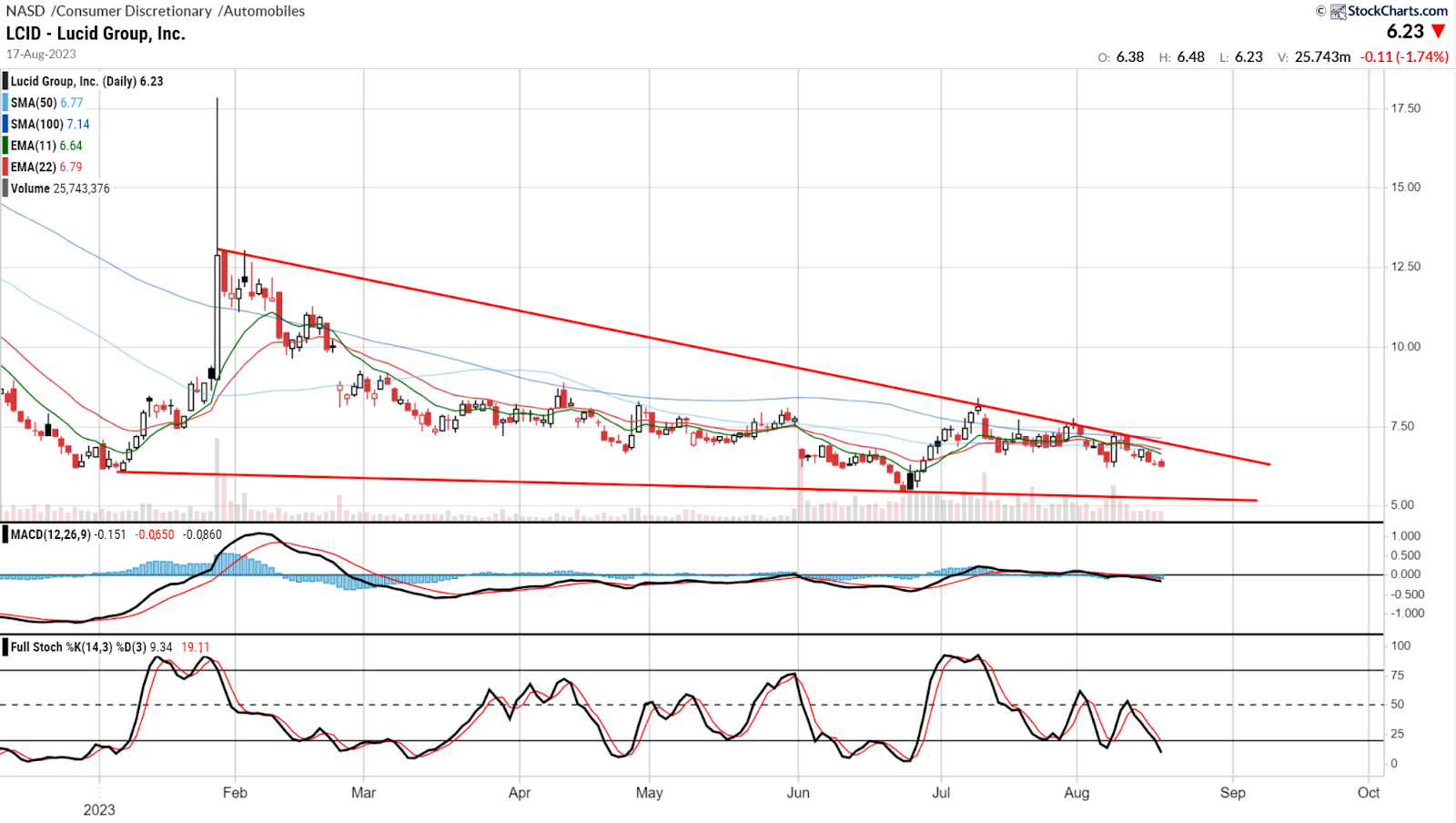
Task: Click the green EMA(11) legend color bar
Action: coord(5,146)
